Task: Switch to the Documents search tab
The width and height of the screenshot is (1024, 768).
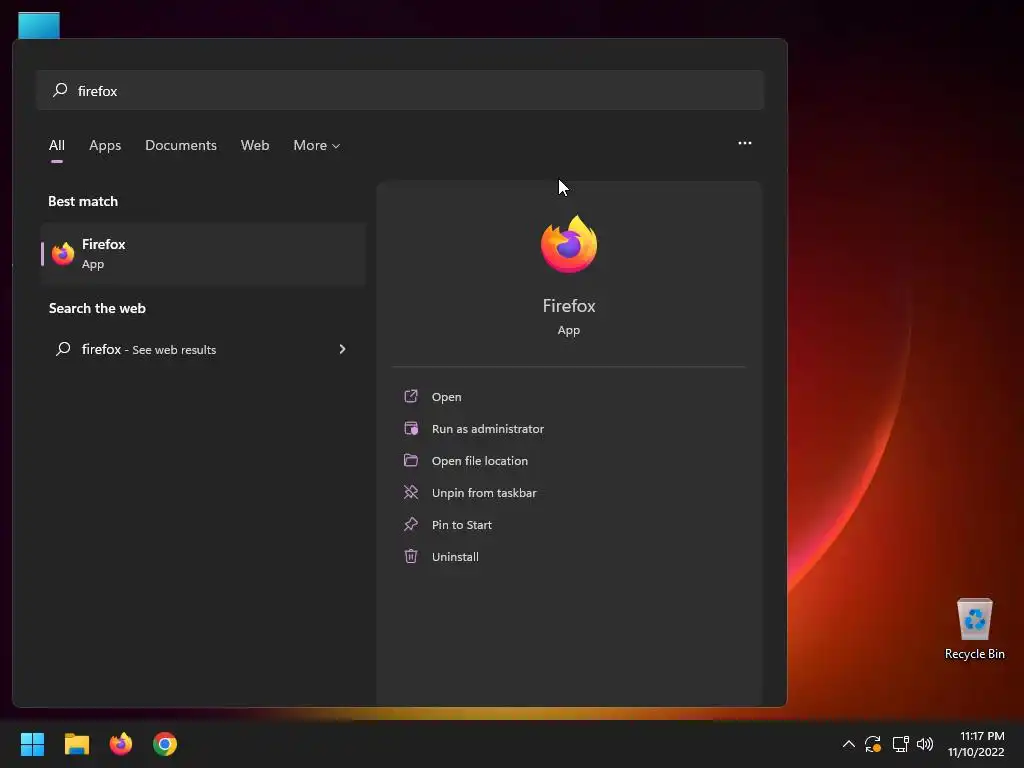Action: pos(181,145)
